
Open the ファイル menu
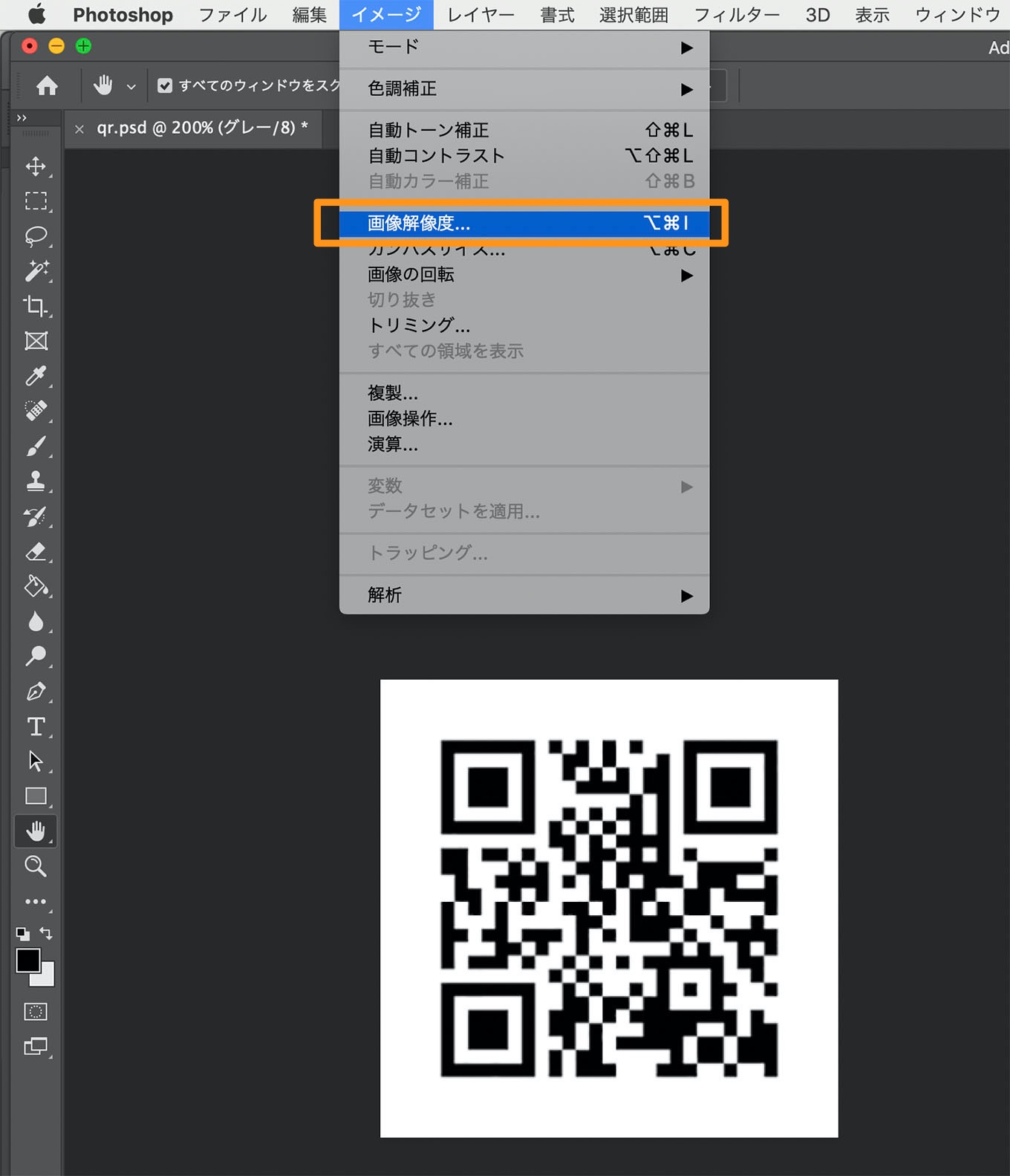tap(232, 15)
